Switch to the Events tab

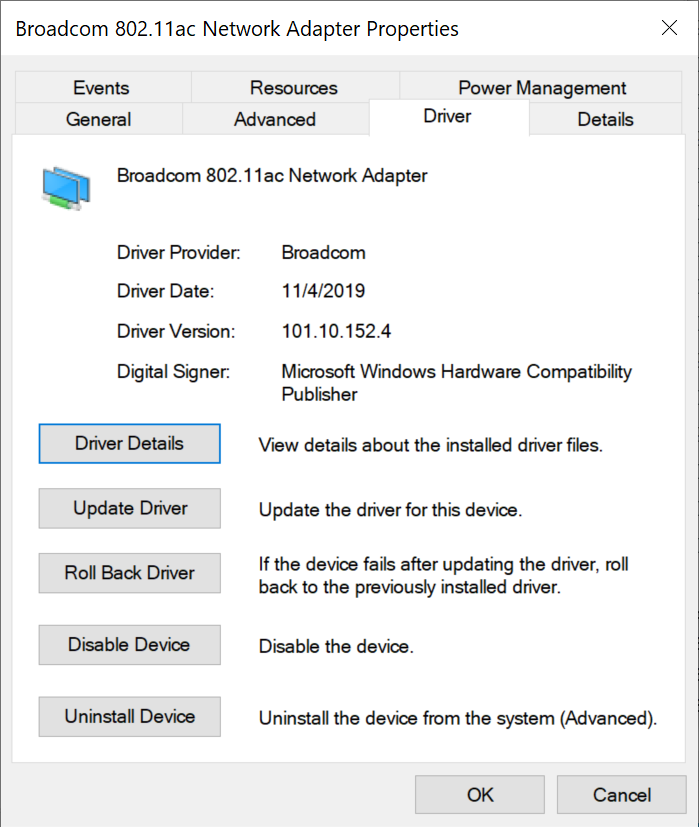click(x=101, y=88)
